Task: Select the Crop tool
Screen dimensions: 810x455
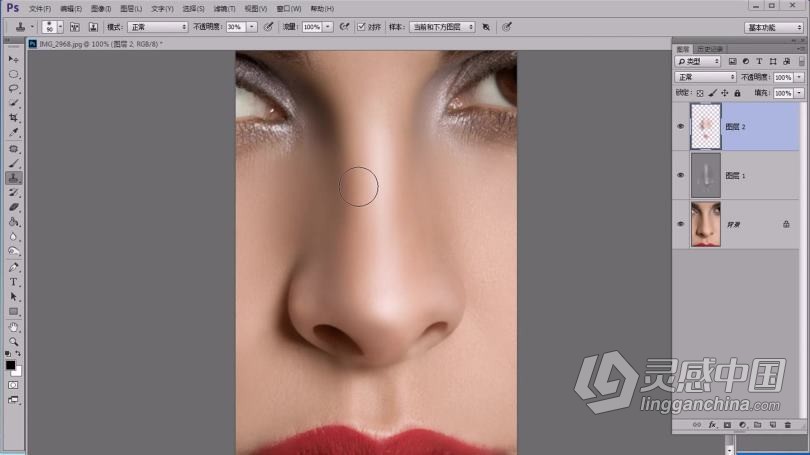Action: pos(13,118)
